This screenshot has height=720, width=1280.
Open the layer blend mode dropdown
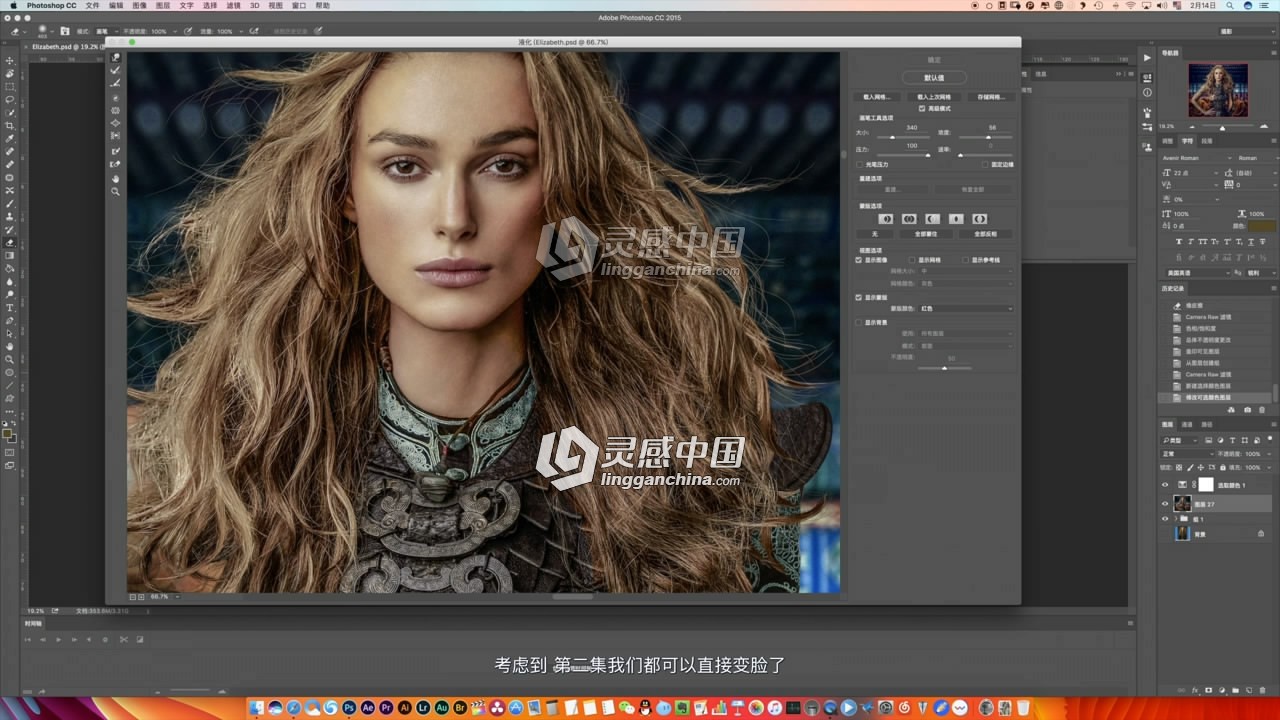pos(1186,454)
